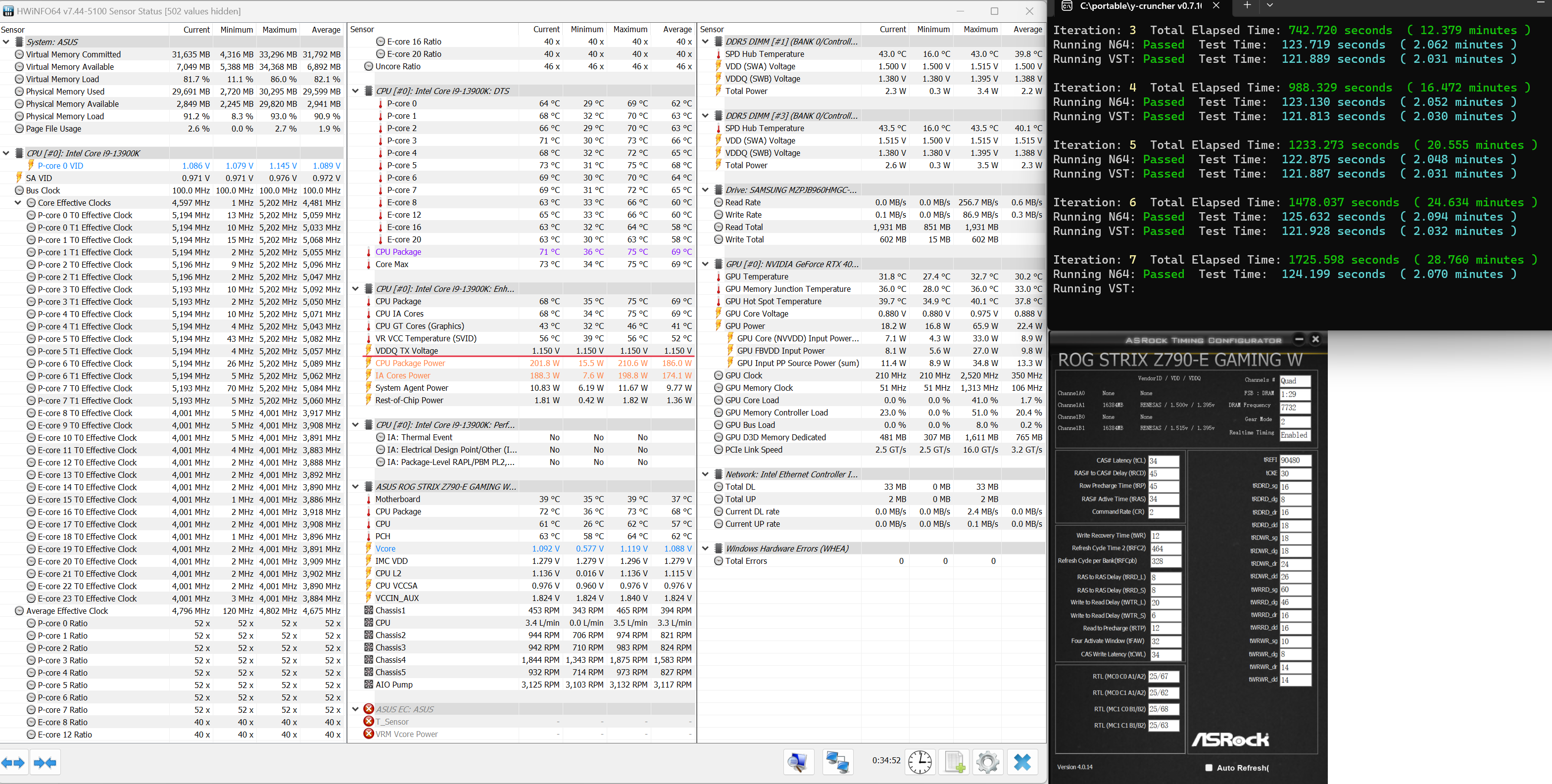Close sensors with the blue X icon

tap(1022, 762)
